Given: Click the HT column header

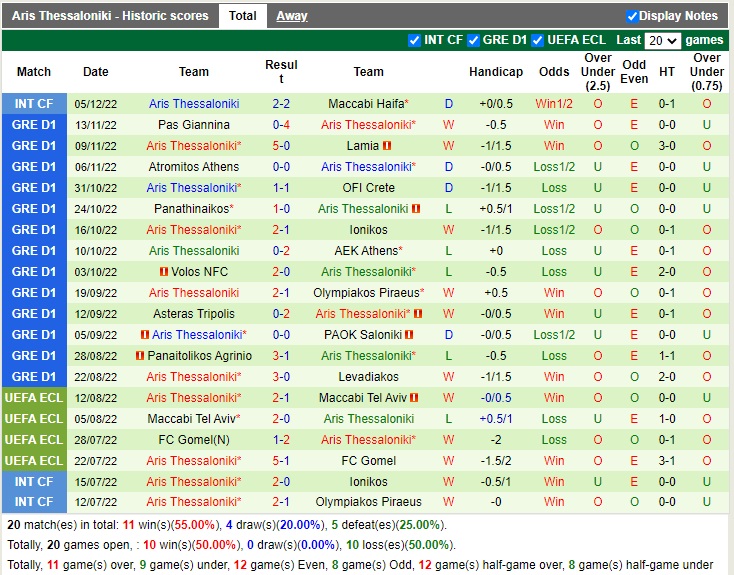Looking at the screenshot, I should (x=667, y=72).
